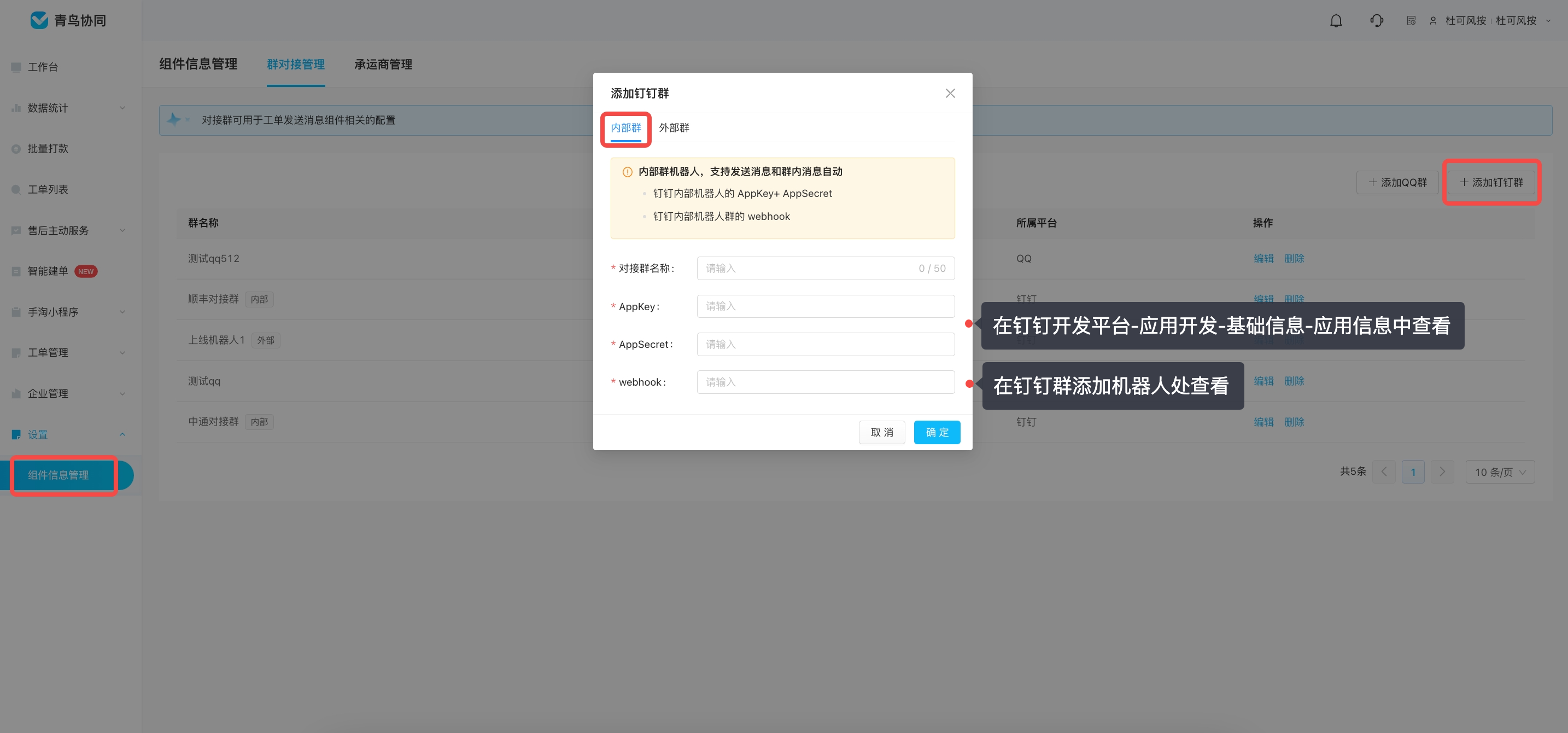This screenshot has height=733, width=1568.
Task: Switch to the 外部群 tab
Action: 674,128
